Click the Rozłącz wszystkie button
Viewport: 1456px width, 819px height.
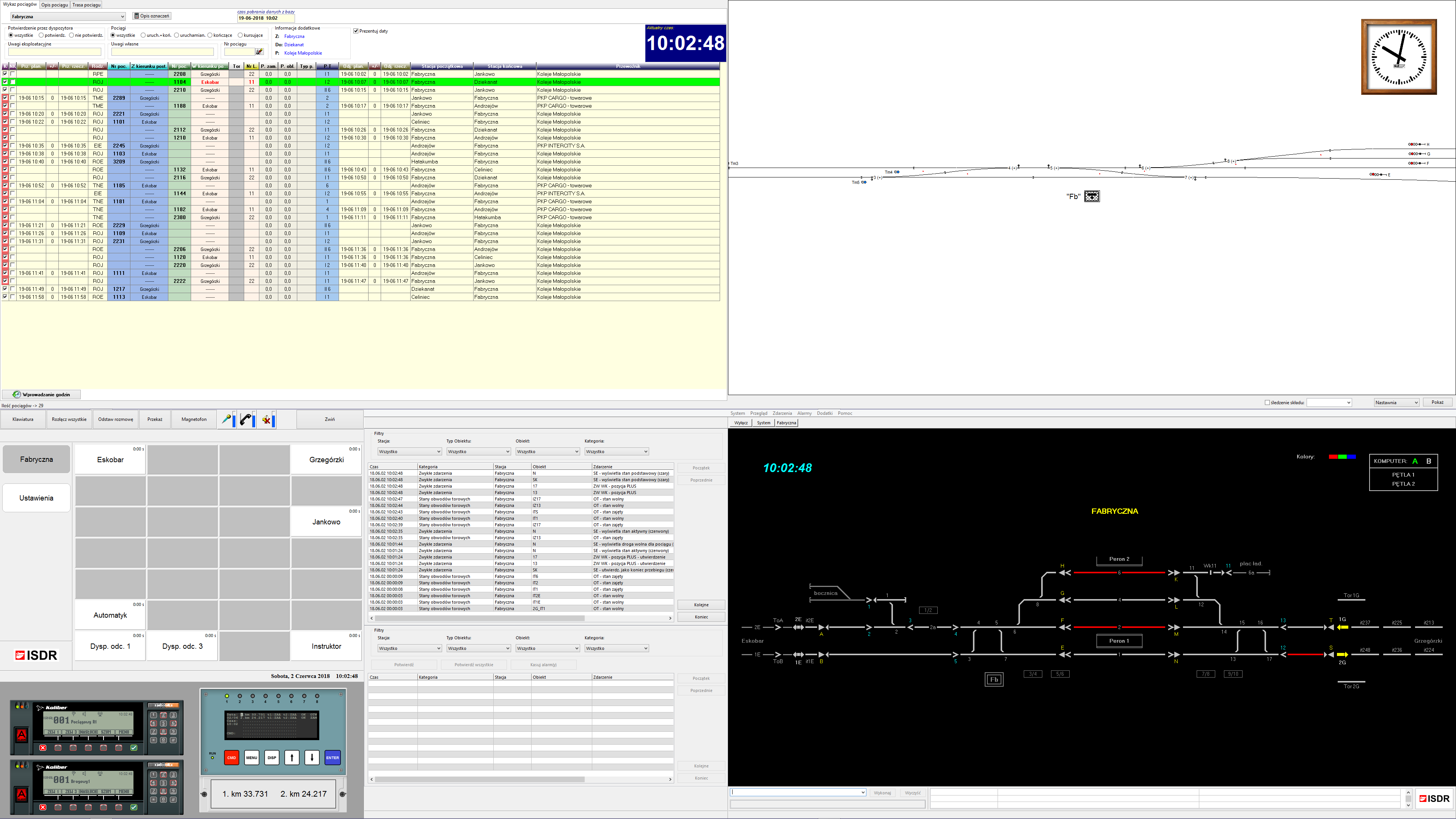click(x=69, y=419)
